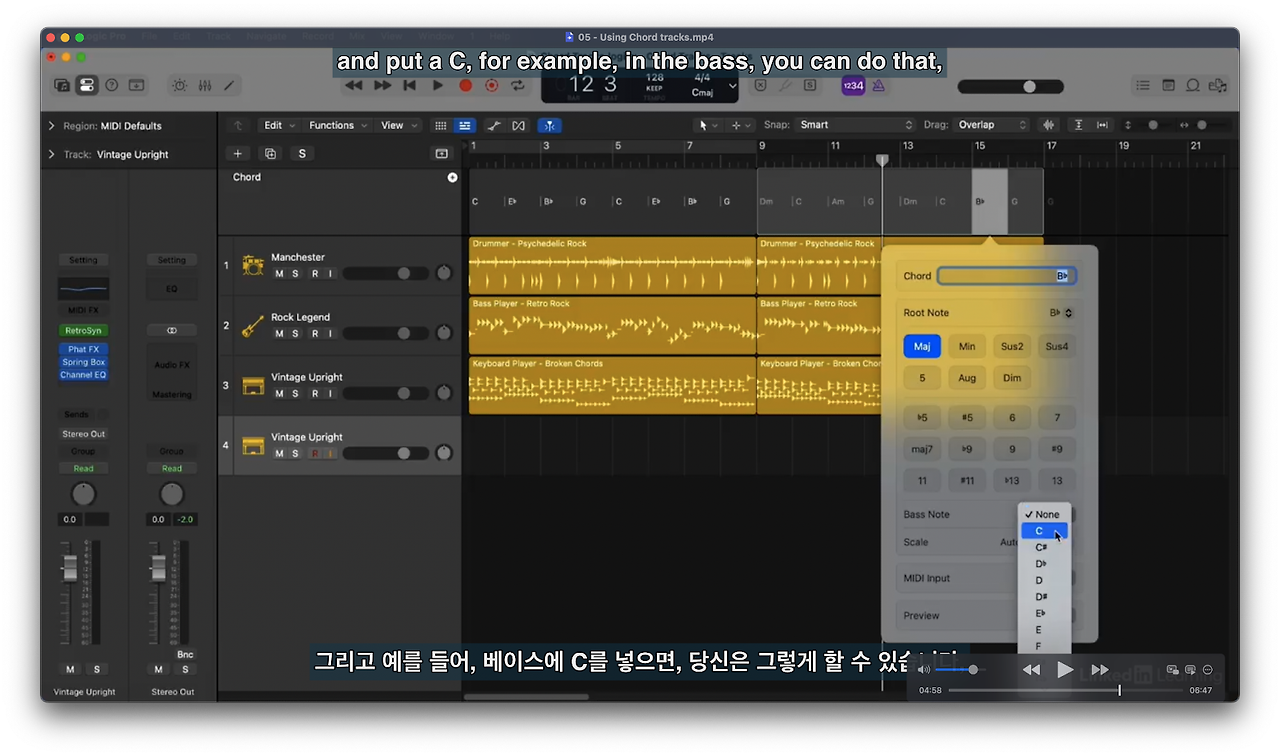Expand the Region MIDI Defaults inspector section
Screen dimensions: 1280x756
tap(52, 126)
